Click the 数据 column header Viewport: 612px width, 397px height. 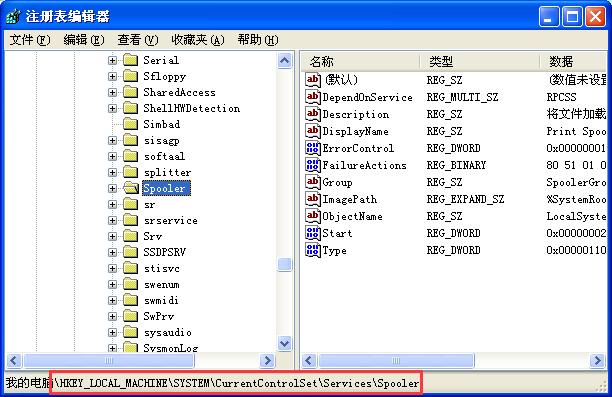574,61
